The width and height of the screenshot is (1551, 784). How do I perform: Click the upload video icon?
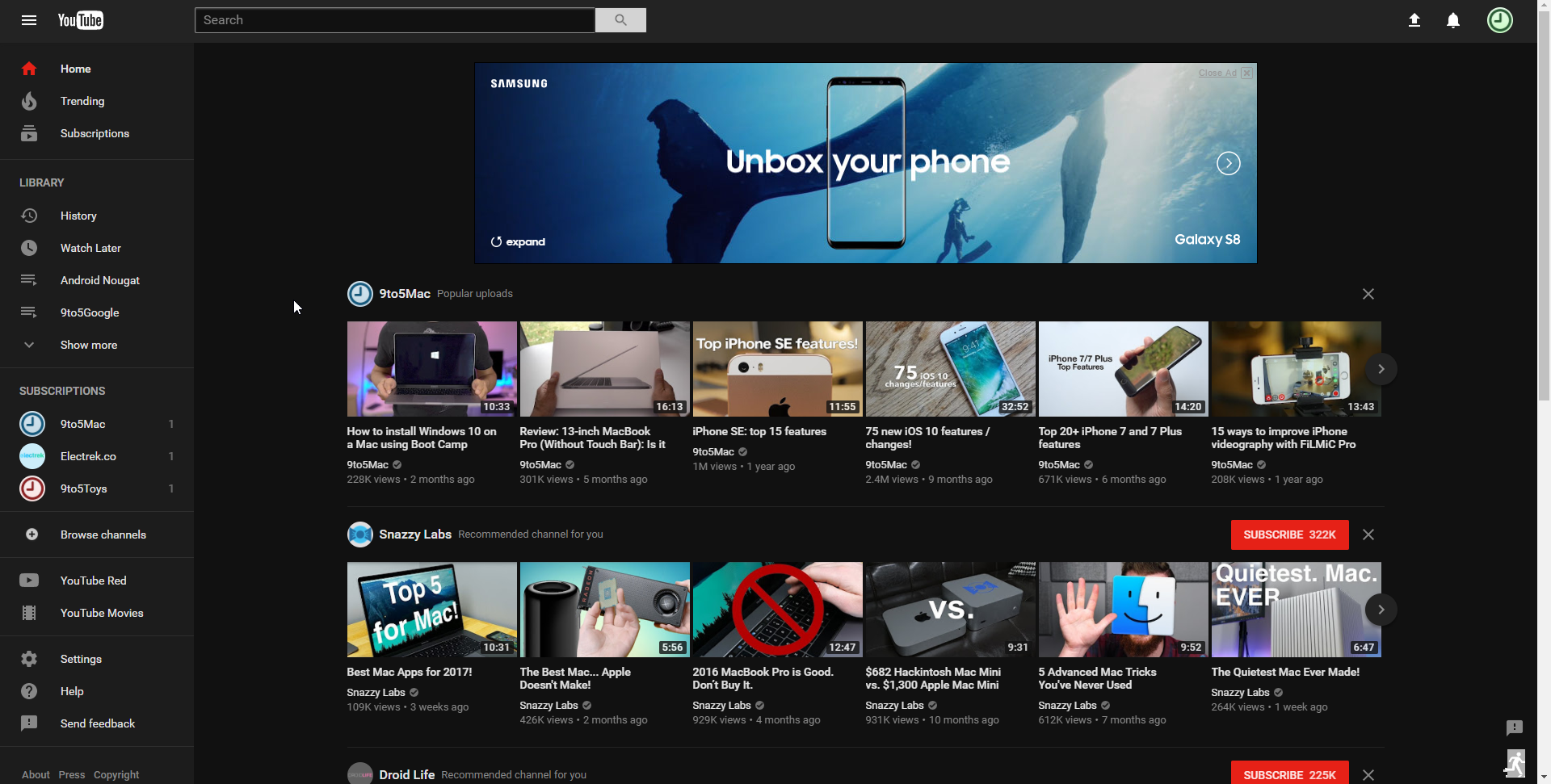point(1414,20)
